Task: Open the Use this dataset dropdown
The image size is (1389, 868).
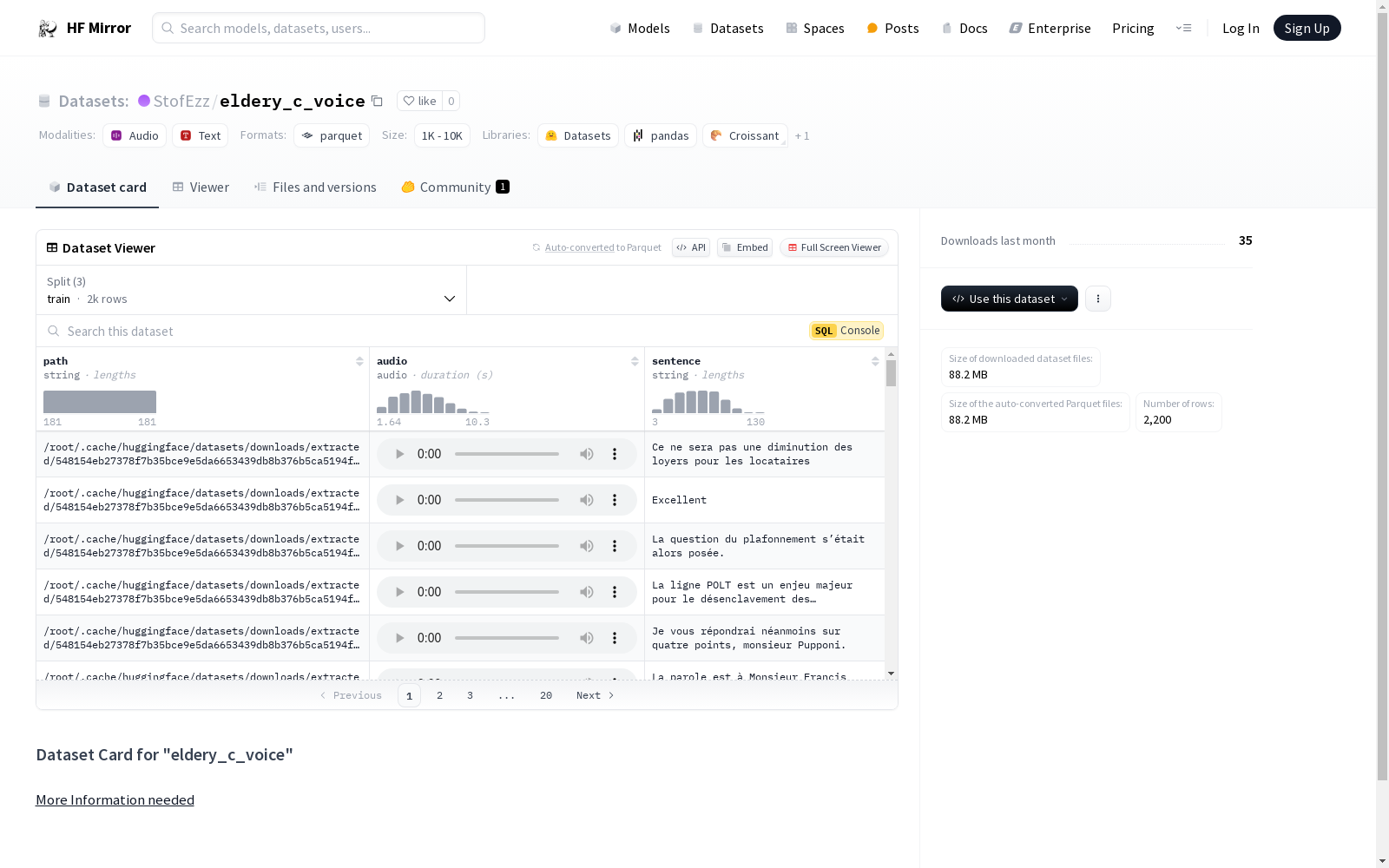Action: (1009, 299)
